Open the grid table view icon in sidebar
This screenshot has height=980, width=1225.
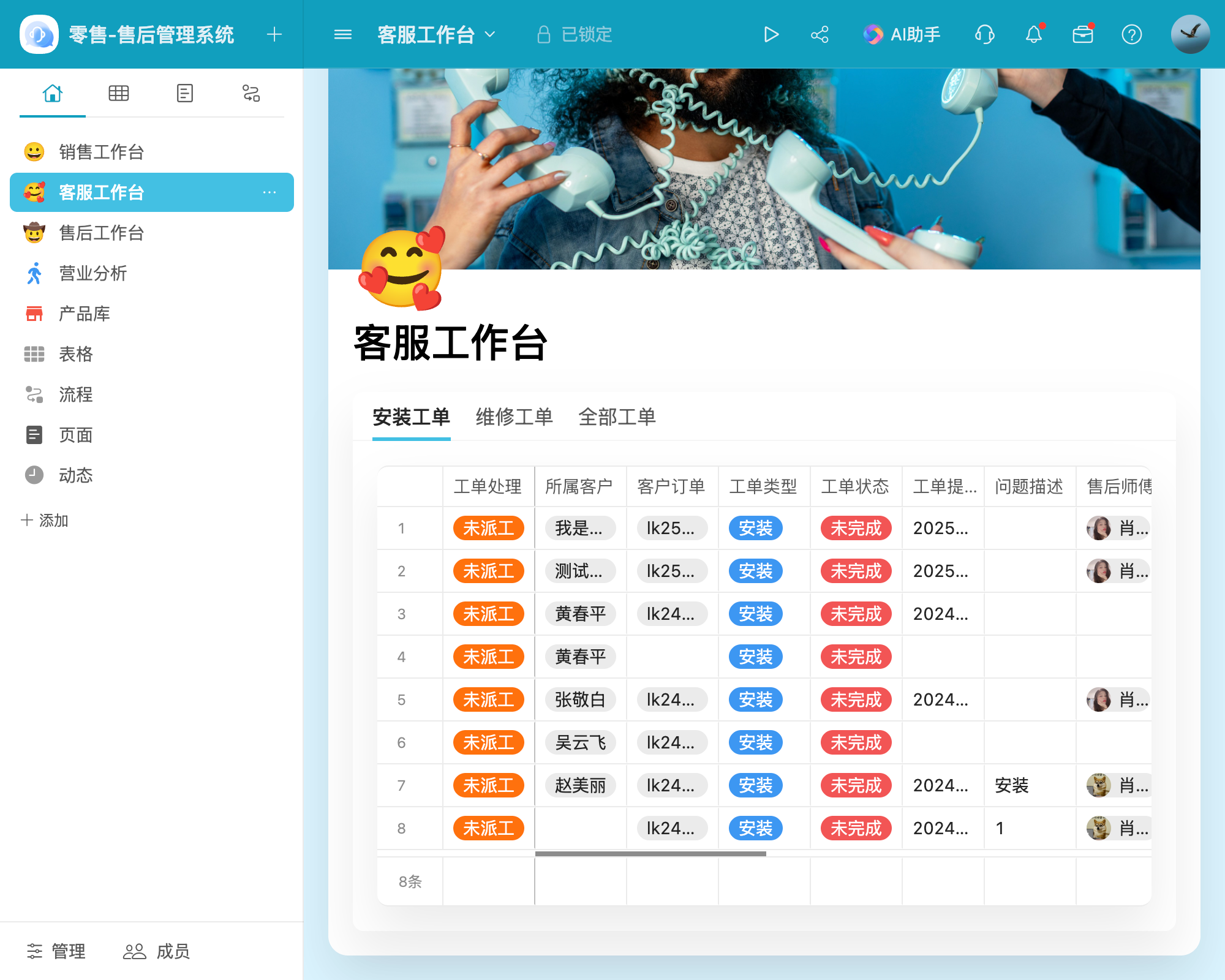tap(119, 93)
